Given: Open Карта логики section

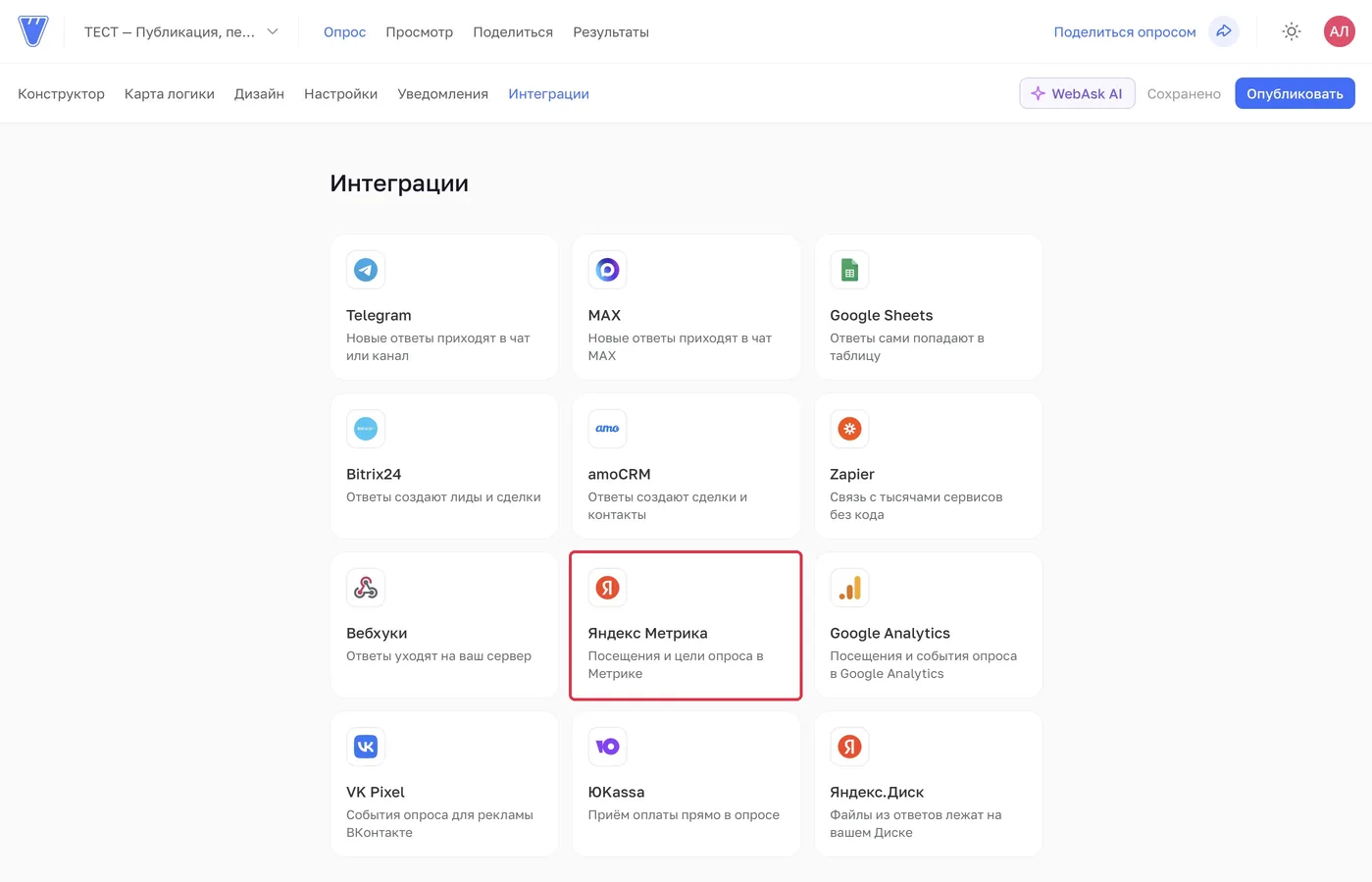Looking at the screenshot, I should (170, 94).
